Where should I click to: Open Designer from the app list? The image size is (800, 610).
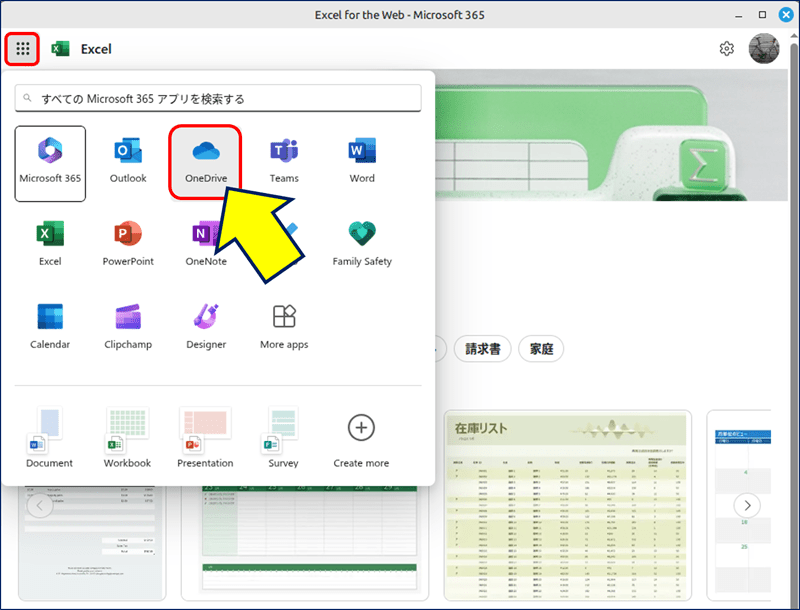coord(206,327)
